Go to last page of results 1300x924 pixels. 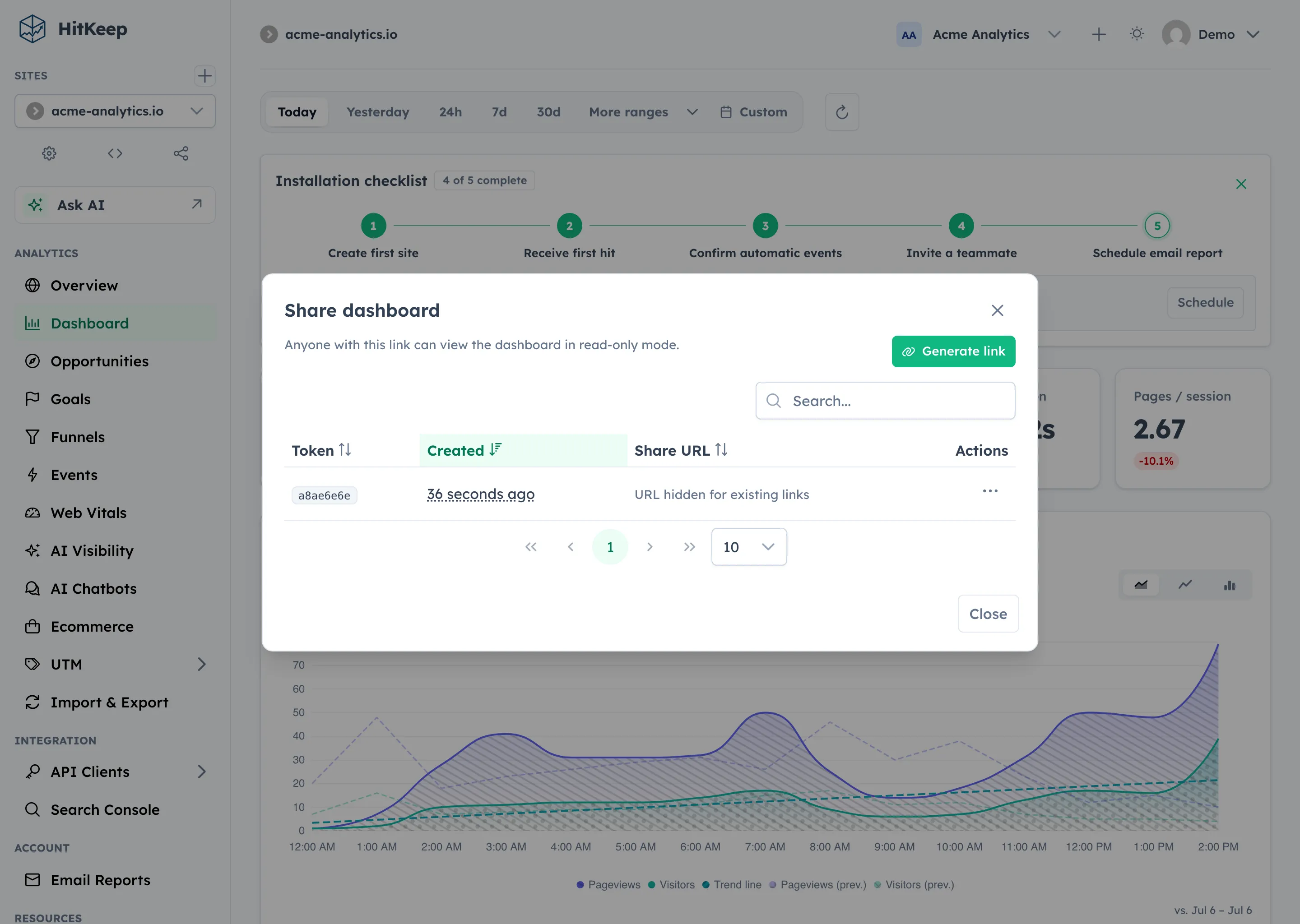click(x=689, y=547)
